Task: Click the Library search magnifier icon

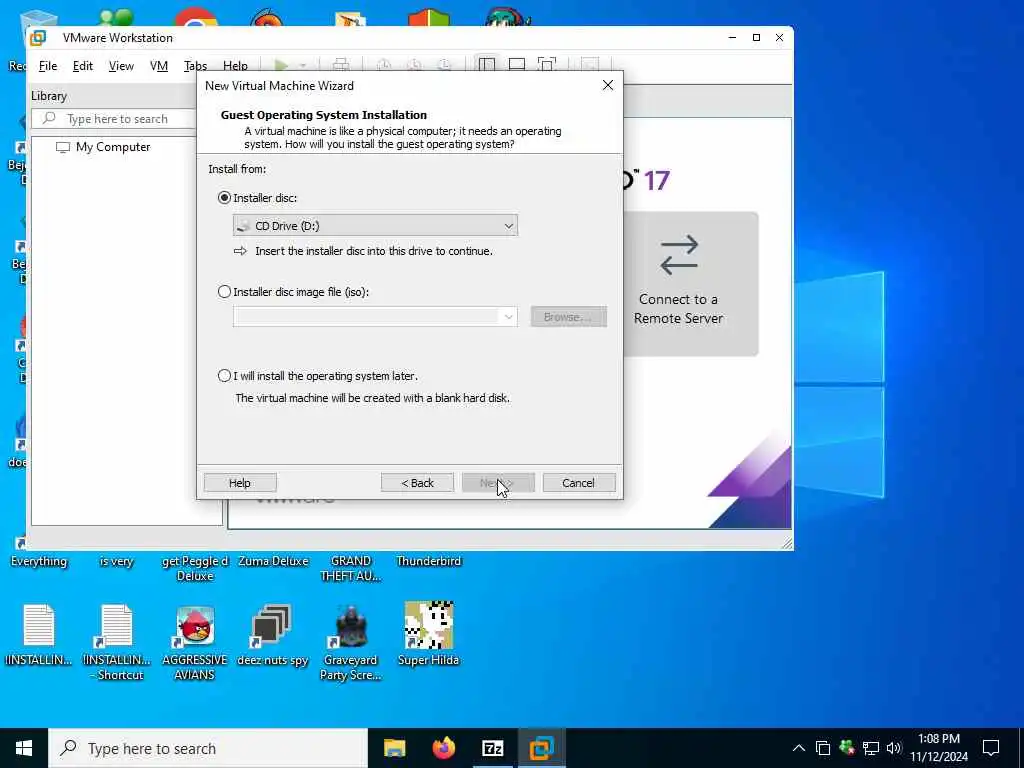Action: click(x=49, y=118)
